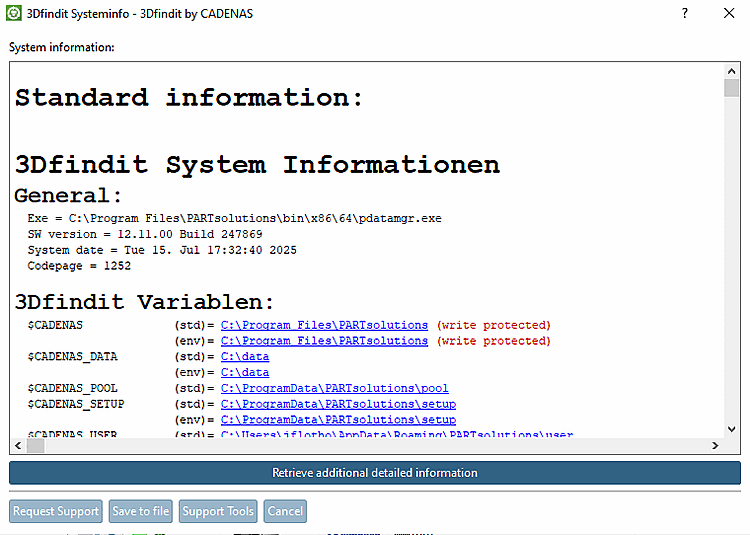This screenshot has height=535, width=750.
Task: Click the $CADENAS_POOL variable name
Action: [72, 388]
